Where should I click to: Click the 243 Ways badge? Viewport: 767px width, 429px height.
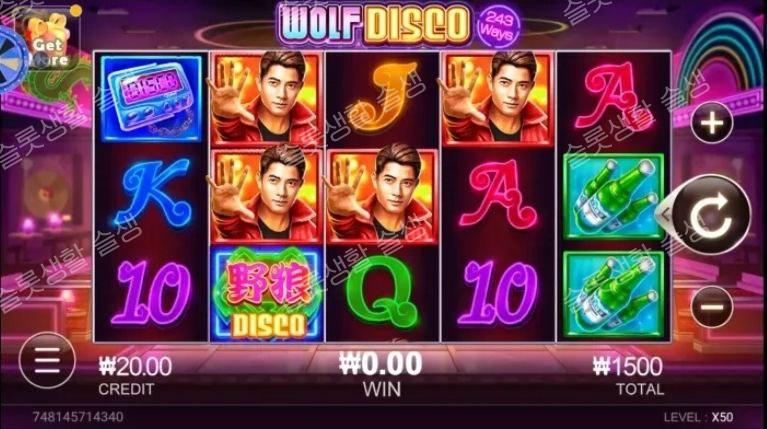497,25
